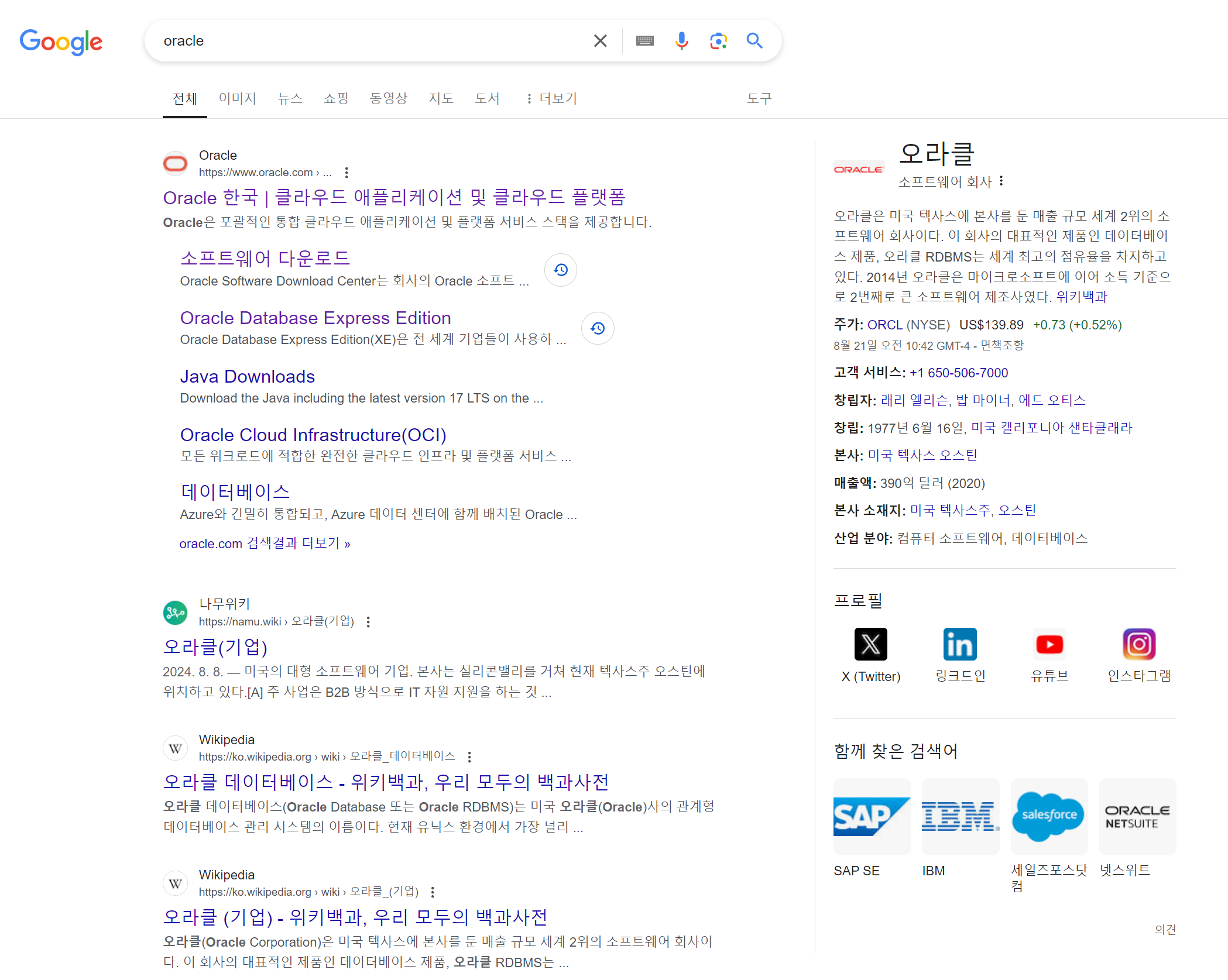Open options menu for 나무위키 result
This screenshot has height=980, width=1228.
[368, 622]
